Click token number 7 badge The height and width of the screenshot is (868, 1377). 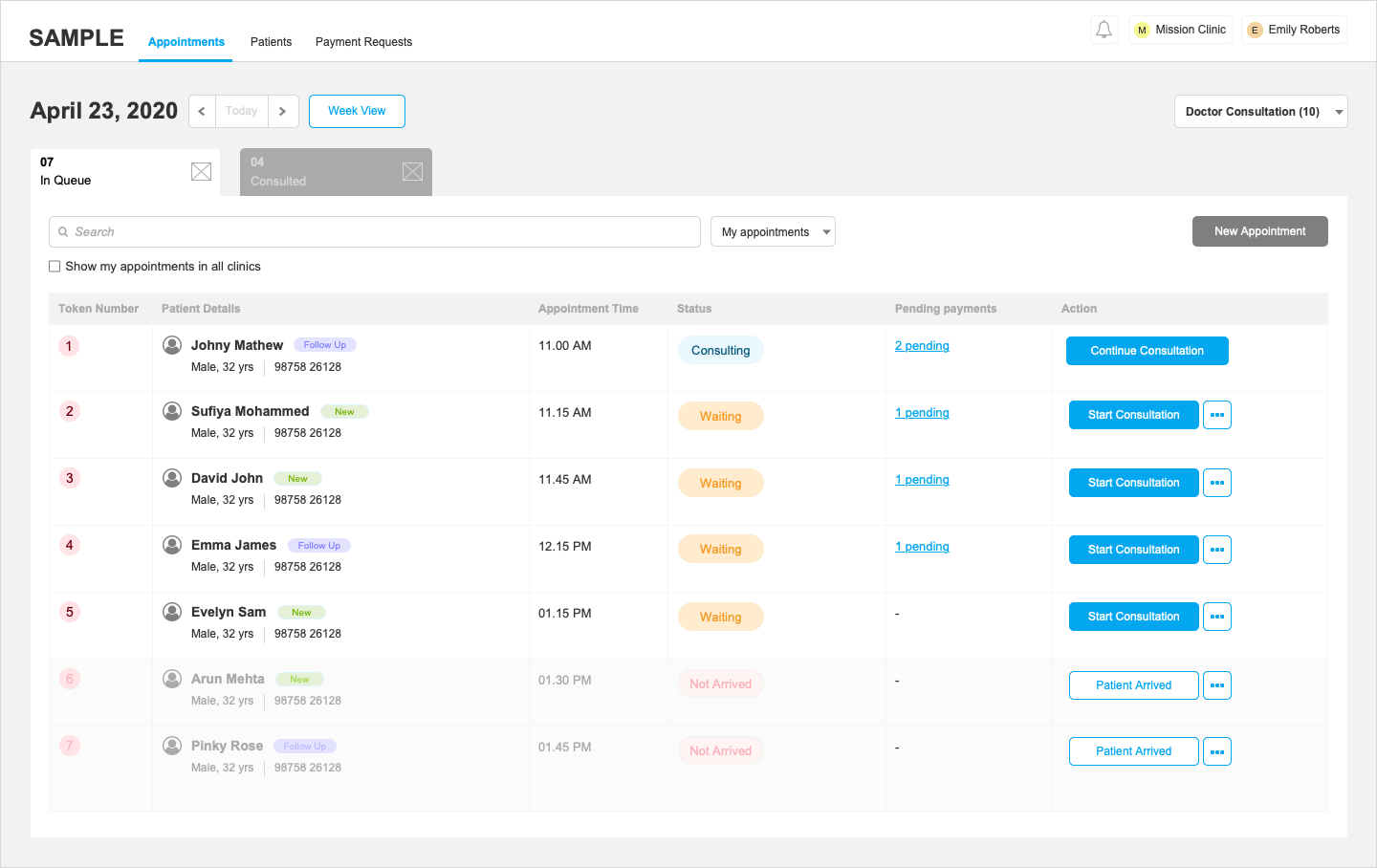tap(69, 746)
